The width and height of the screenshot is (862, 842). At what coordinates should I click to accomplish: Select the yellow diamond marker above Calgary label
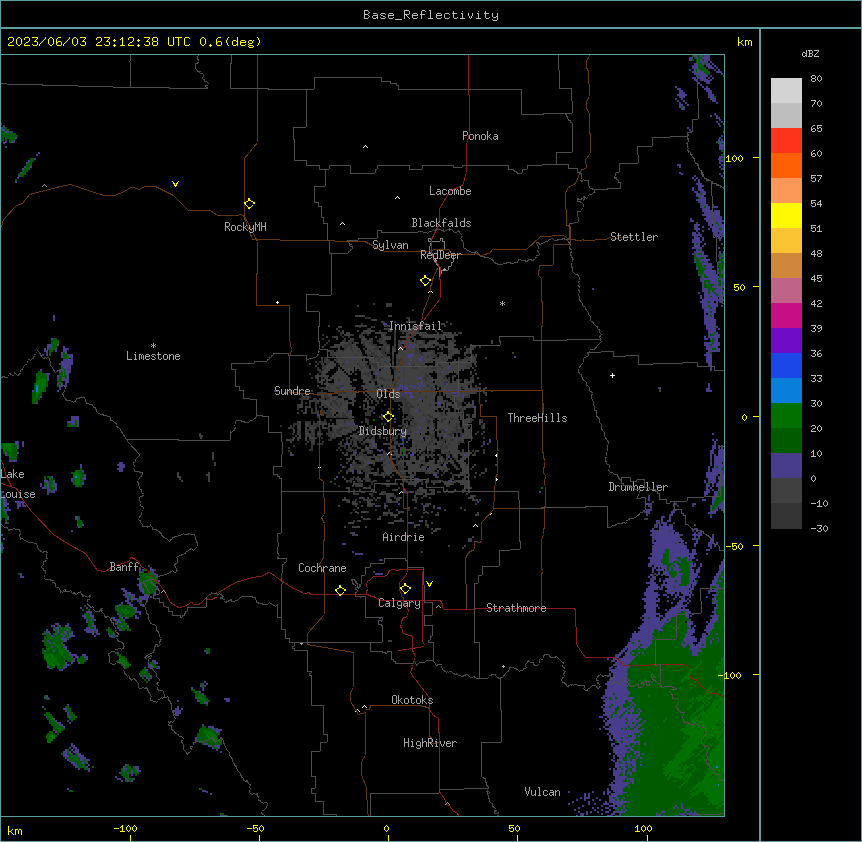point(405,589)
